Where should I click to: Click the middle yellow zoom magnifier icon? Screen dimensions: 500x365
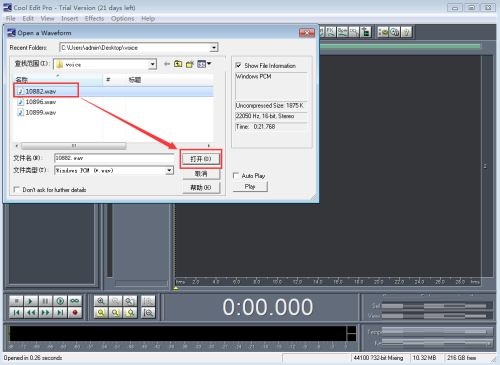point(115,313)
